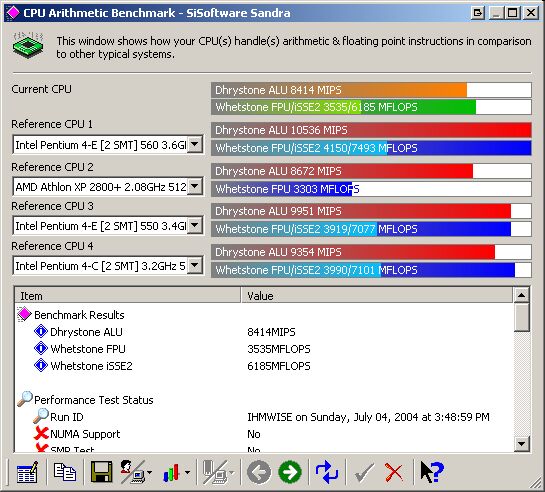The image size is (545, 492).
Task: Click the magenta diamond Benchmark Results icon
Action: (24, 314)
